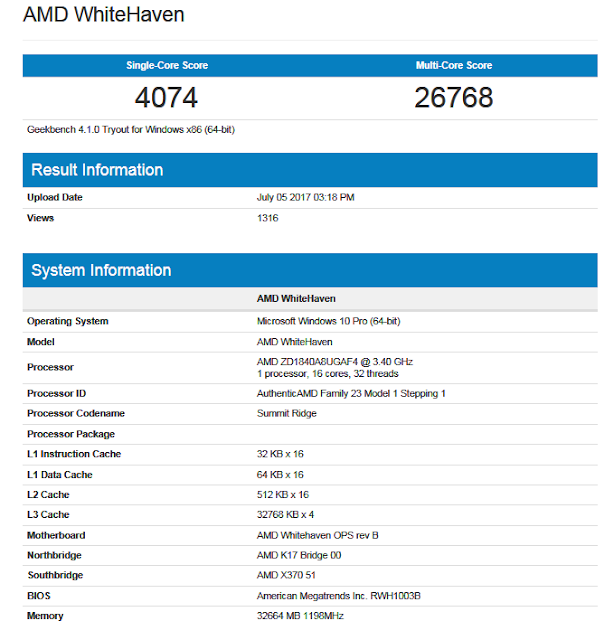Click the Processor ID label
The image size is (614, 640).
click(56, 393)
